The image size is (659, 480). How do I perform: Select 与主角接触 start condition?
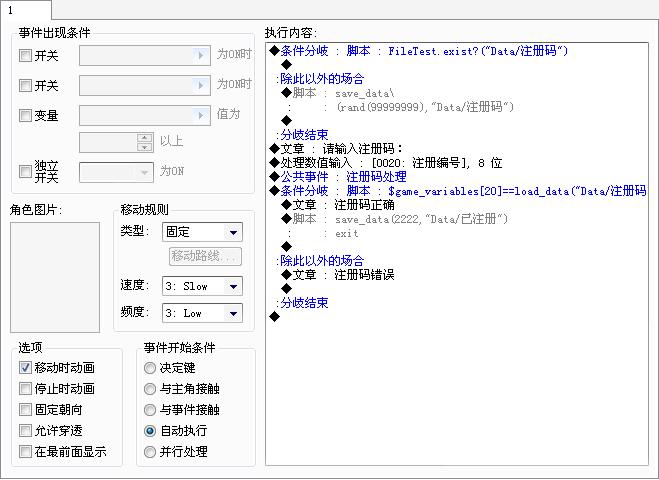tap(150, 389)
